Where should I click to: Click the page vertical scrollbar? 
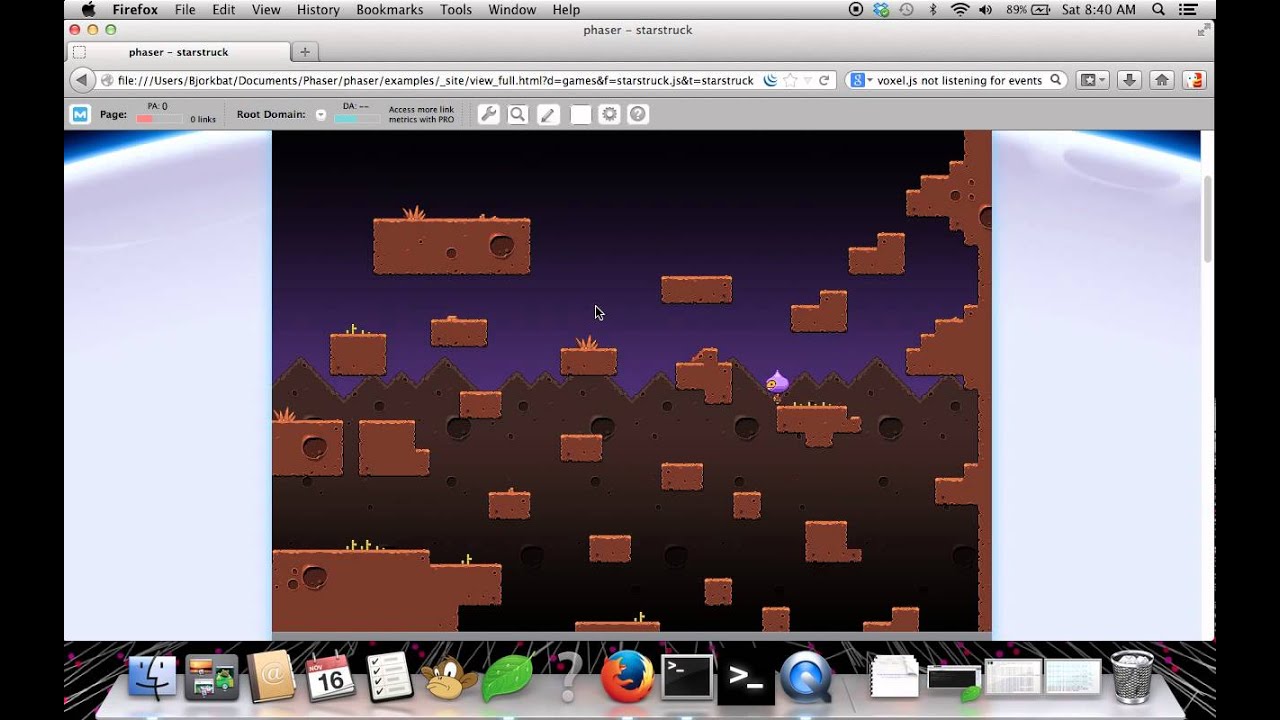coord(1207,220)
